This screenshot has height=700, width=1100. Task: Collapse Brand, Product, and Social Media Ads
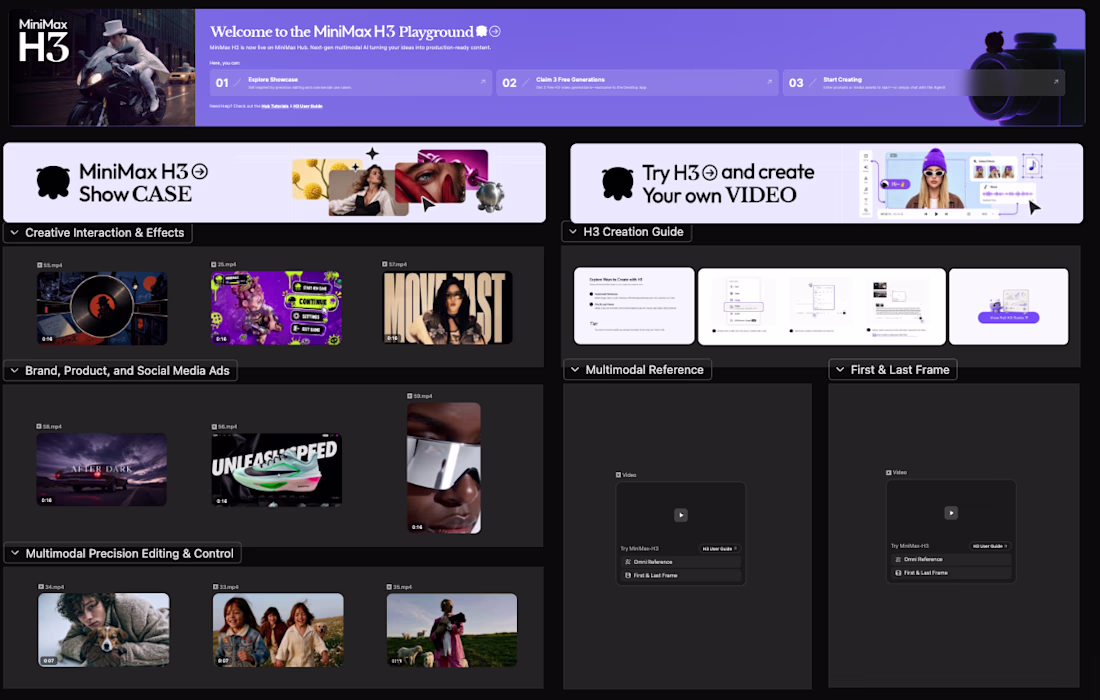(14, 370)
